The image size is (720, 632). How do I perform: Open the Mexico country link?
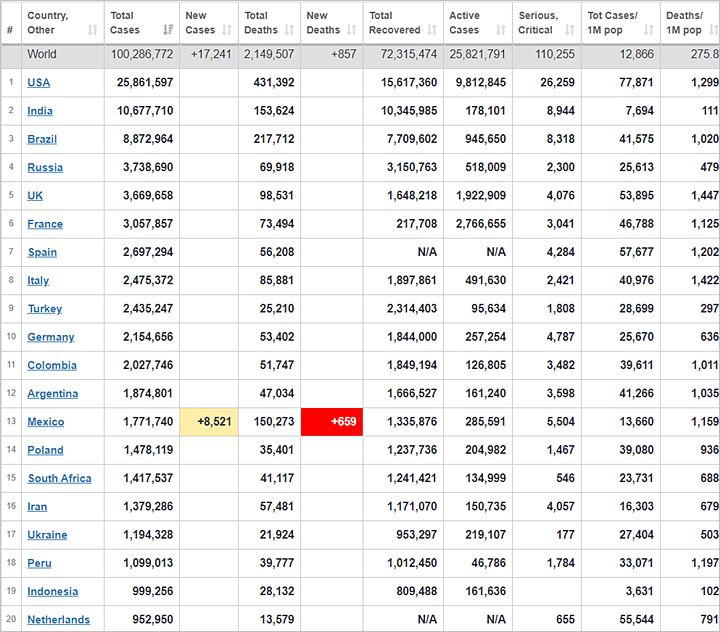(45, 422)
